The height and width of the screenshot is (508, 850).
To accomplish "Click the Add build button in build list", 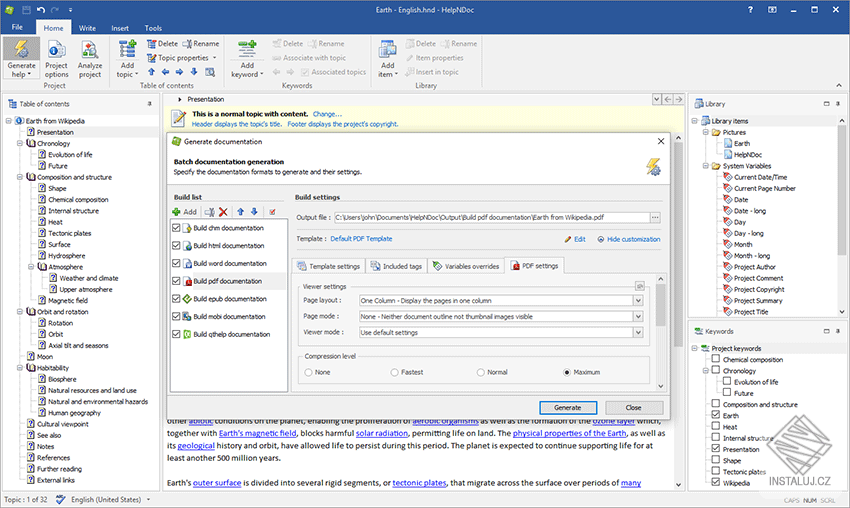I will point(185,212).
